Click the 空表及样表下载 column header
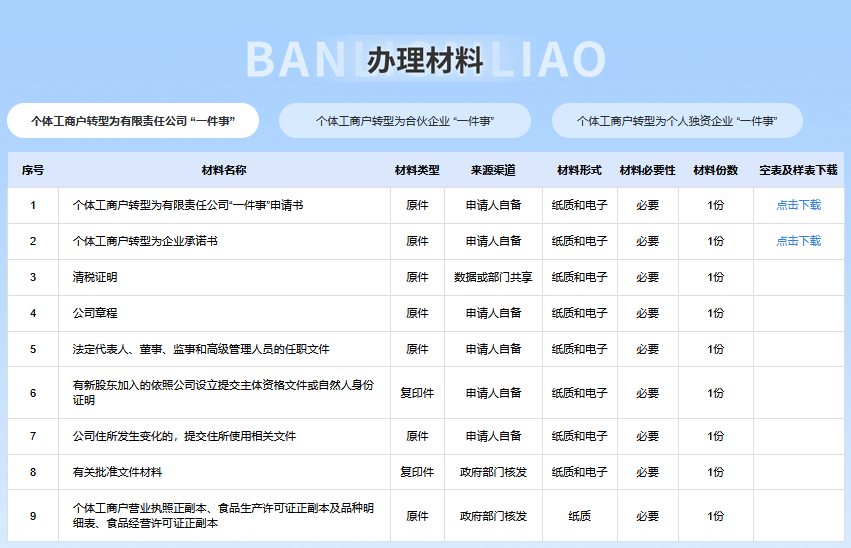851x548 pixels. pyautogui.click(x=798, y=170)
